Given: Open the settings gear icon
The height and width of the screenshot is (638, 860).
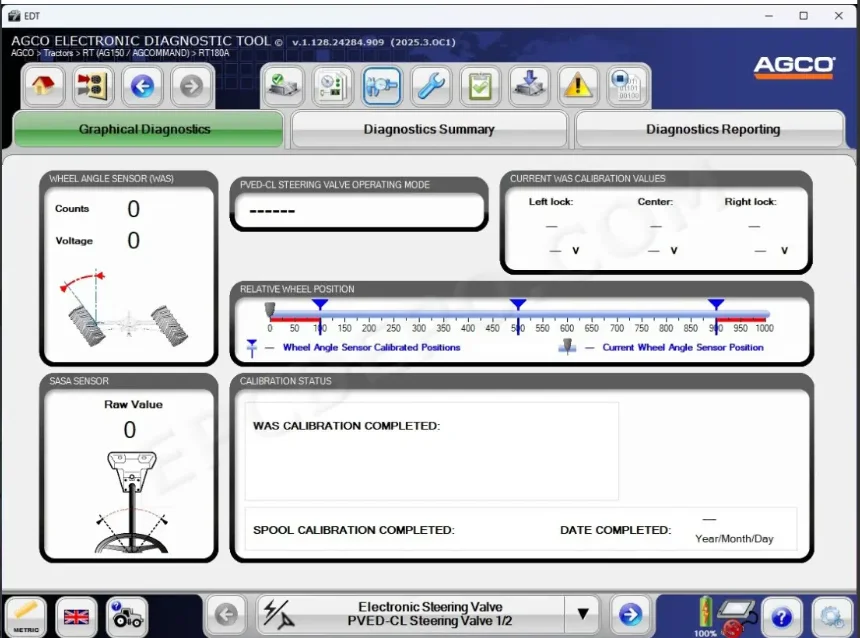Looking at the screenshot, I should pyautogui.click(x=832, y=617).
